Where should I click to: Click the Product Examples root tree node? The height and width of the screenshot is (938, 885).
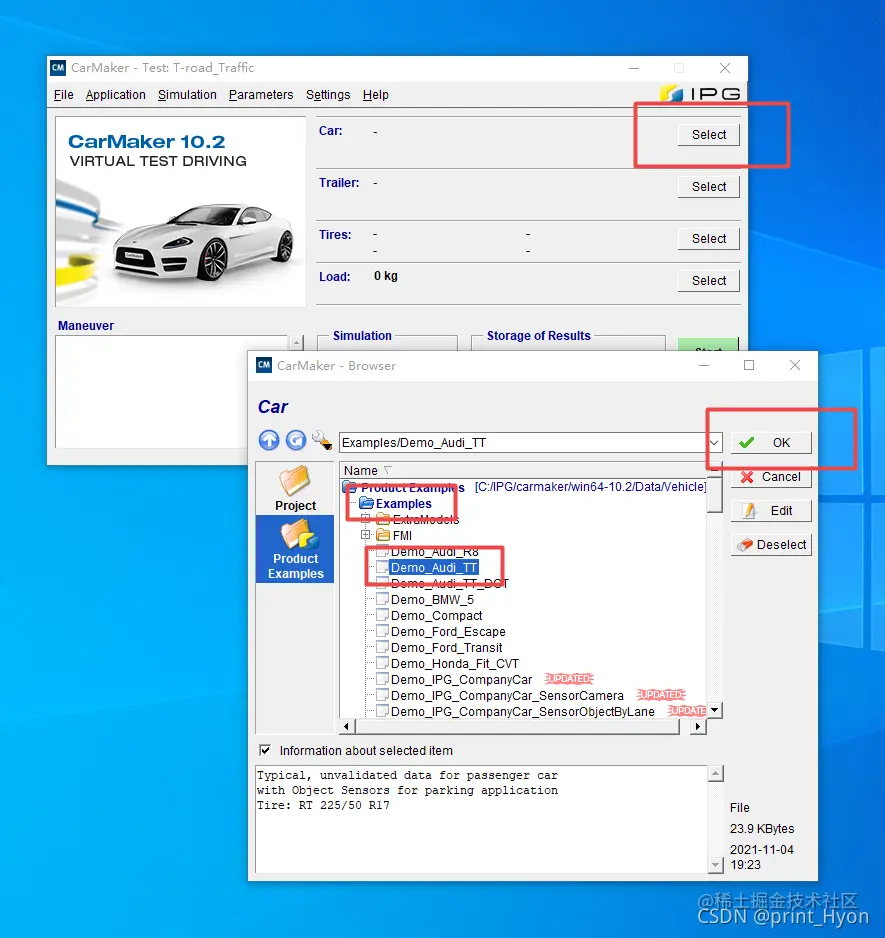[412, 488]
